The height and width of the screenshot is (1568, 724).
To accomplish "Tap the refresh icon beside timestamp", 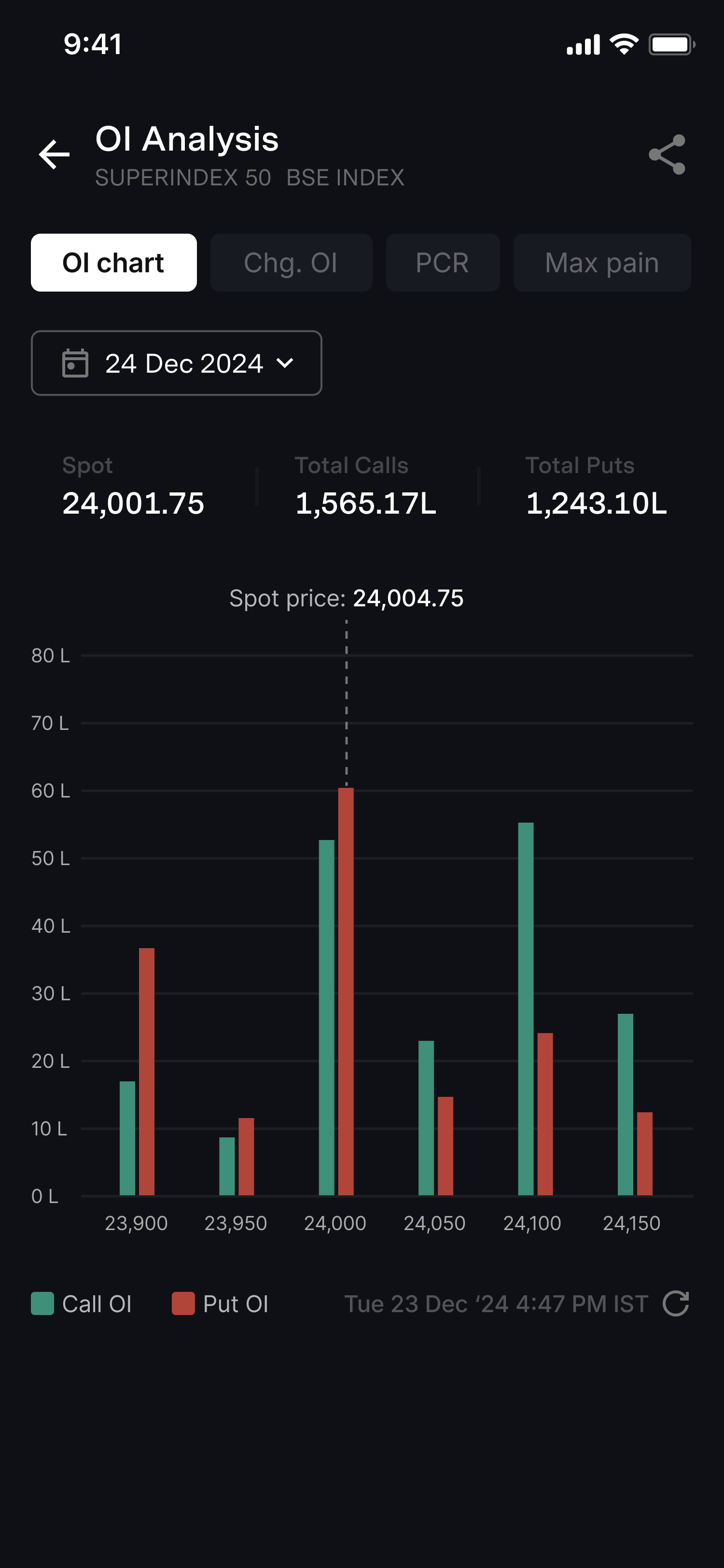I will (675, 1303).
